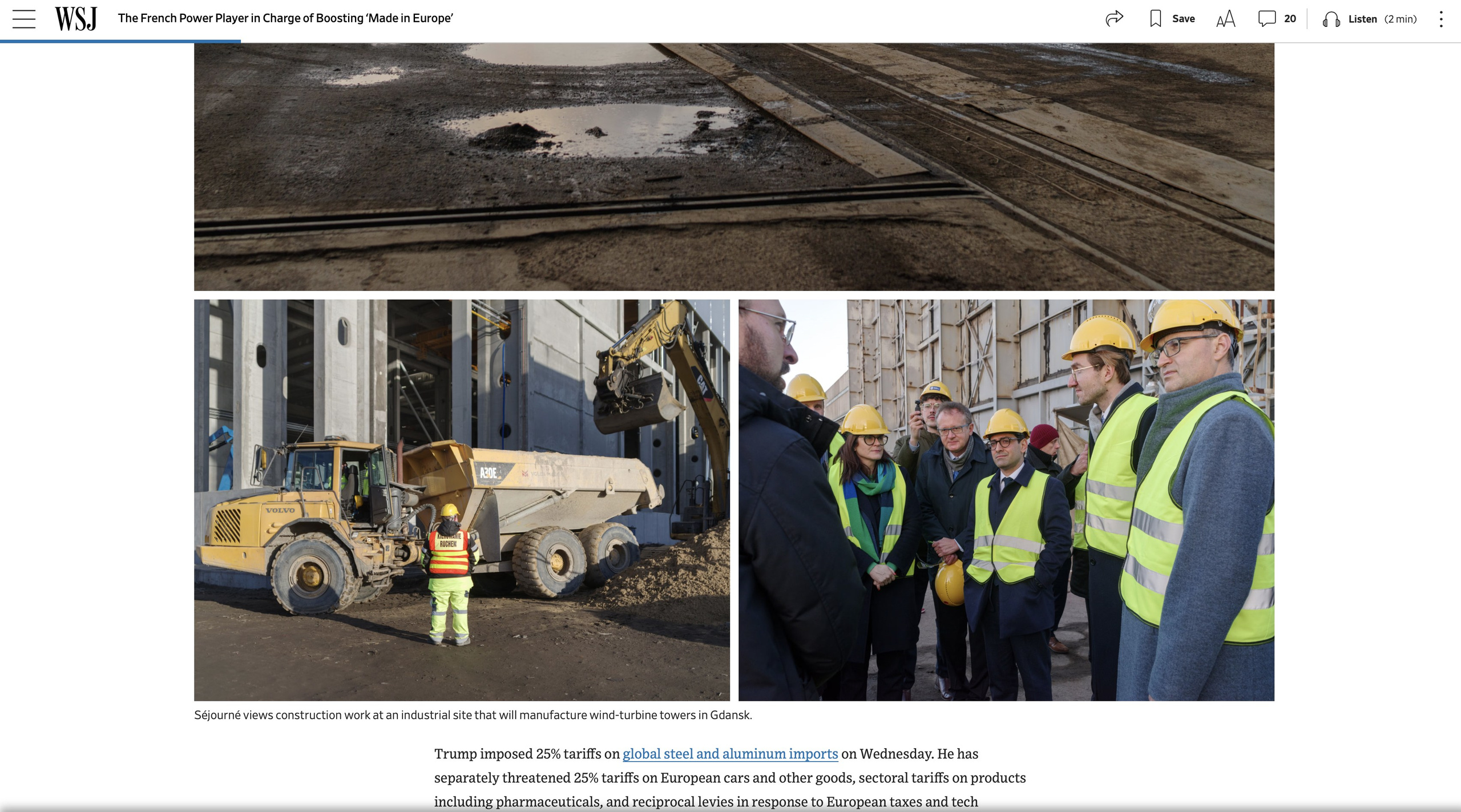
Task: Click the bookmark Save icon
Action: click(x=1156, y=19)
